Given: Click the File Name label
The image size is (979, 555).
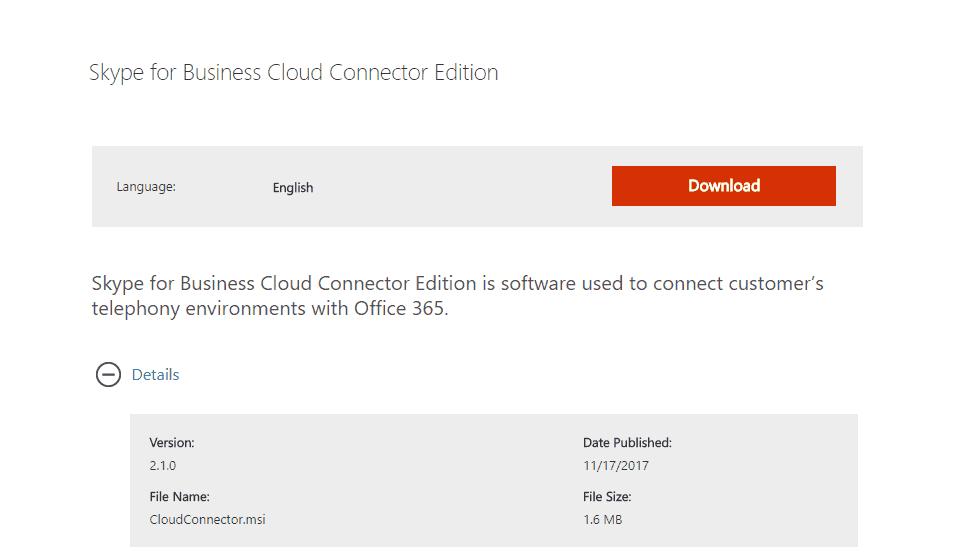Looking at the screenshot, I should coord(179,497).
